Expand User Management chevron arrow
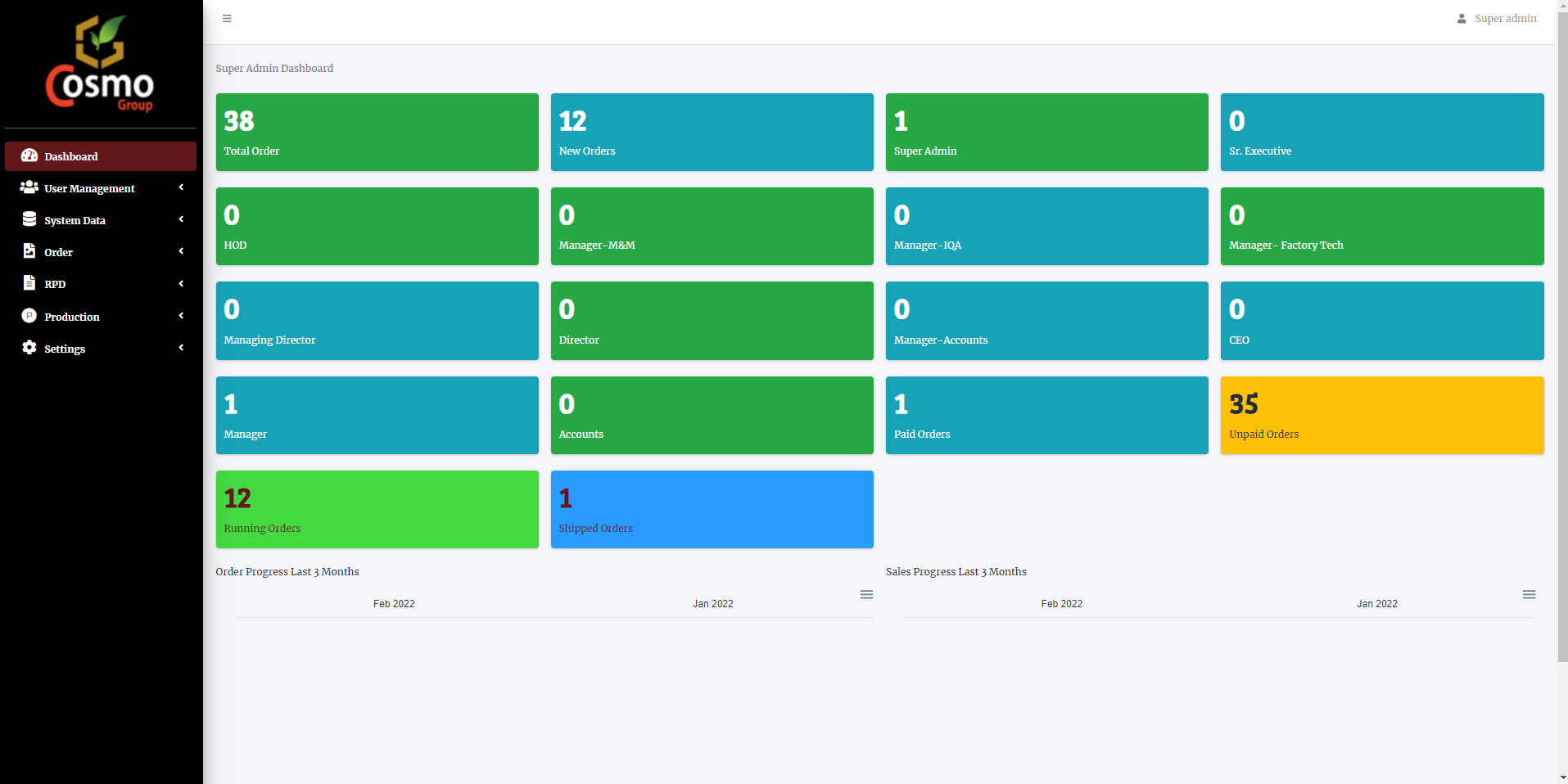Screen dimensions: 1568x784 click(x=181, y=187)
